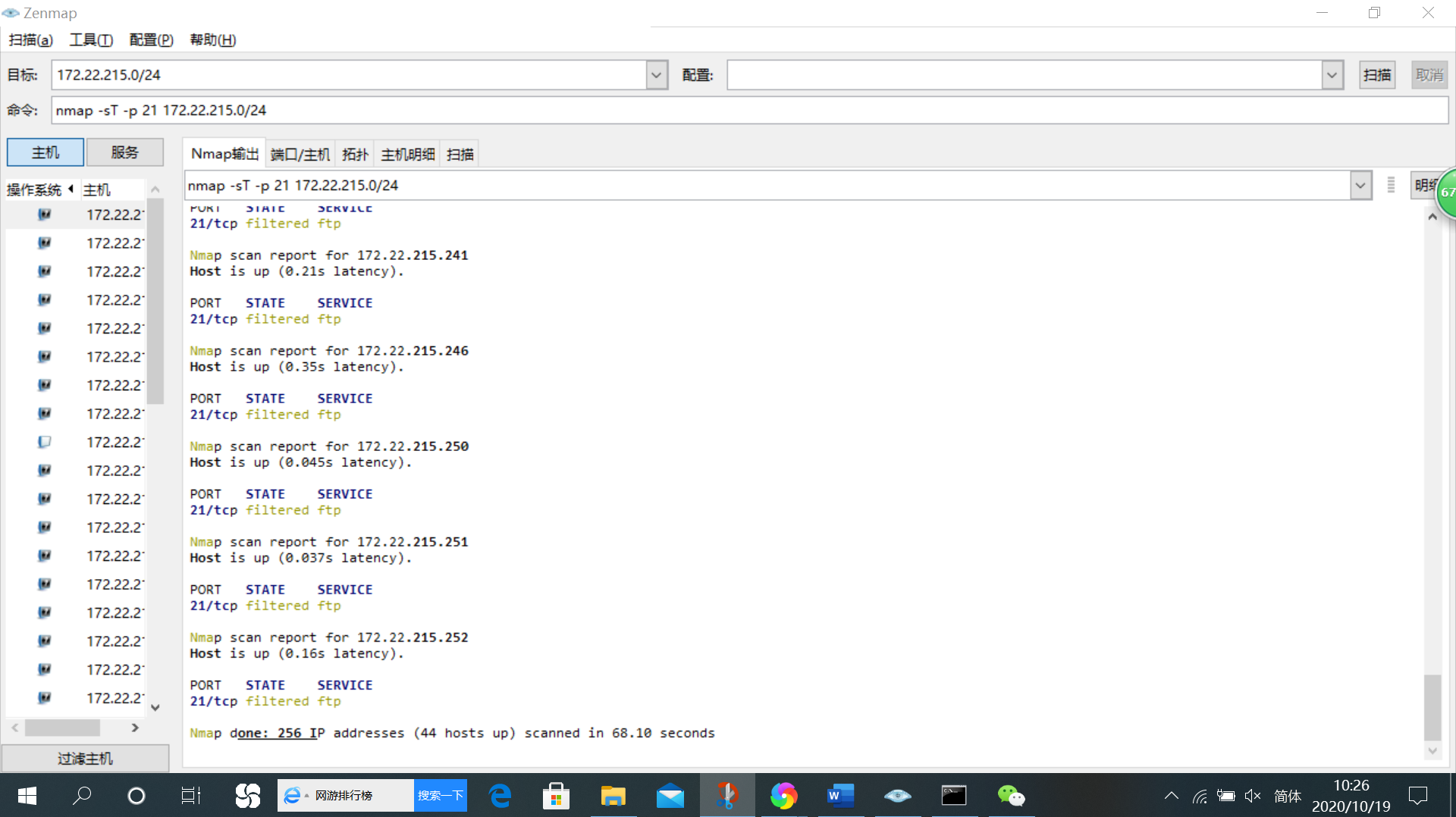Open WeChat from taskbar
Screen dimensions: 1456x817
[1011, 796]
